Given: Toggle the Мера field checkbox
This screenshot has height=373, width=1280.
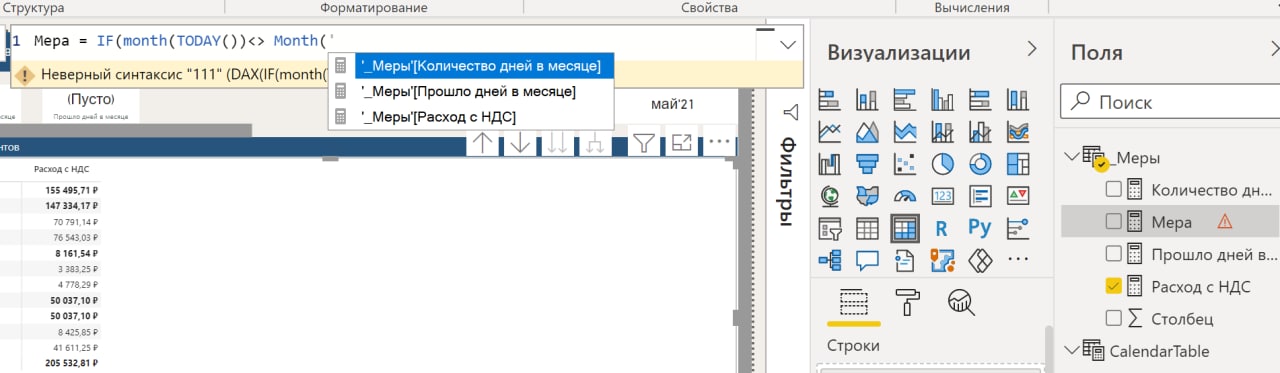Looking at the screenshot, I should tap(1114, 221).
